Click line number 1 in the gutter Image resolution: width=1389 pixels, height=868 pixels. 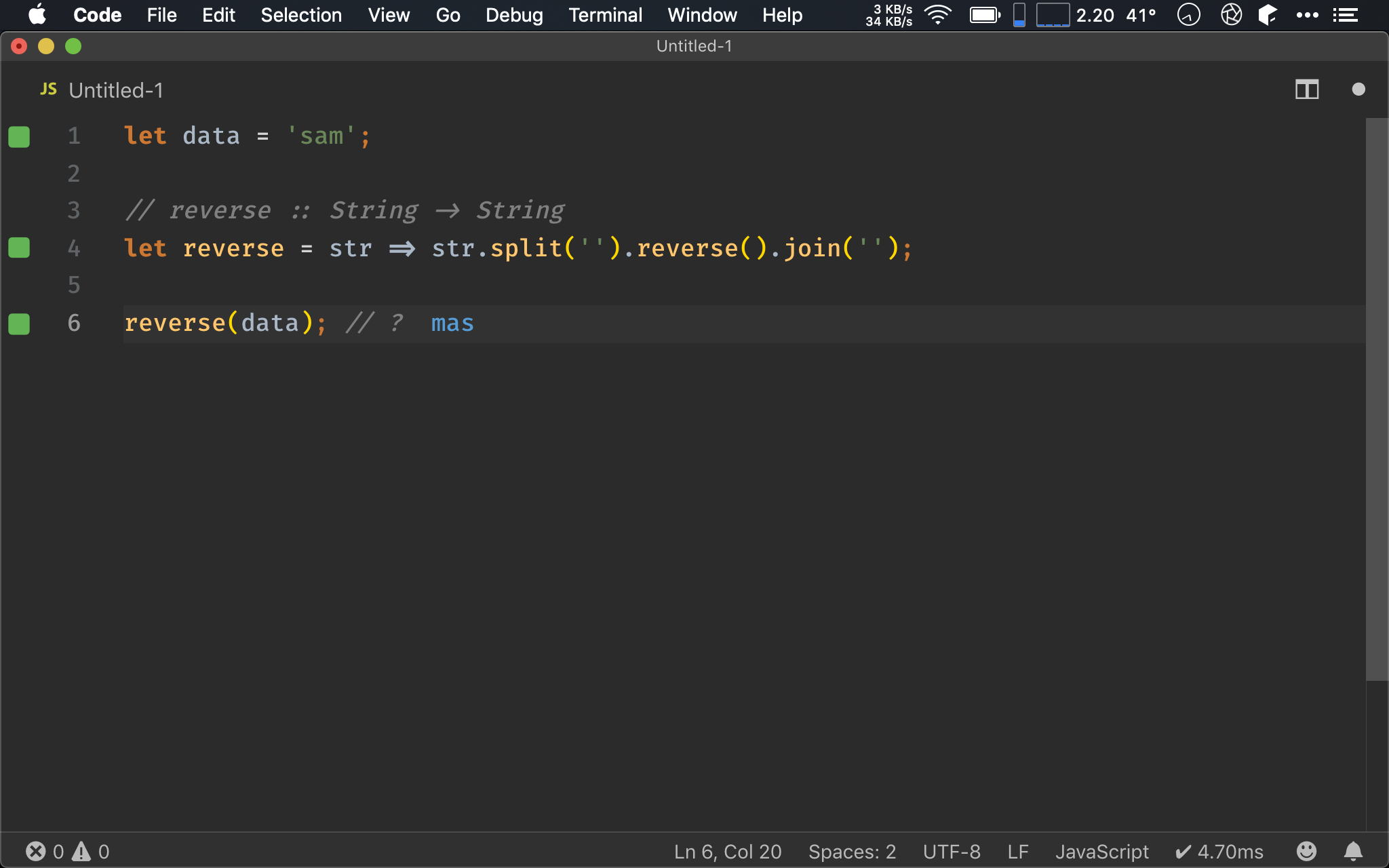74,136
